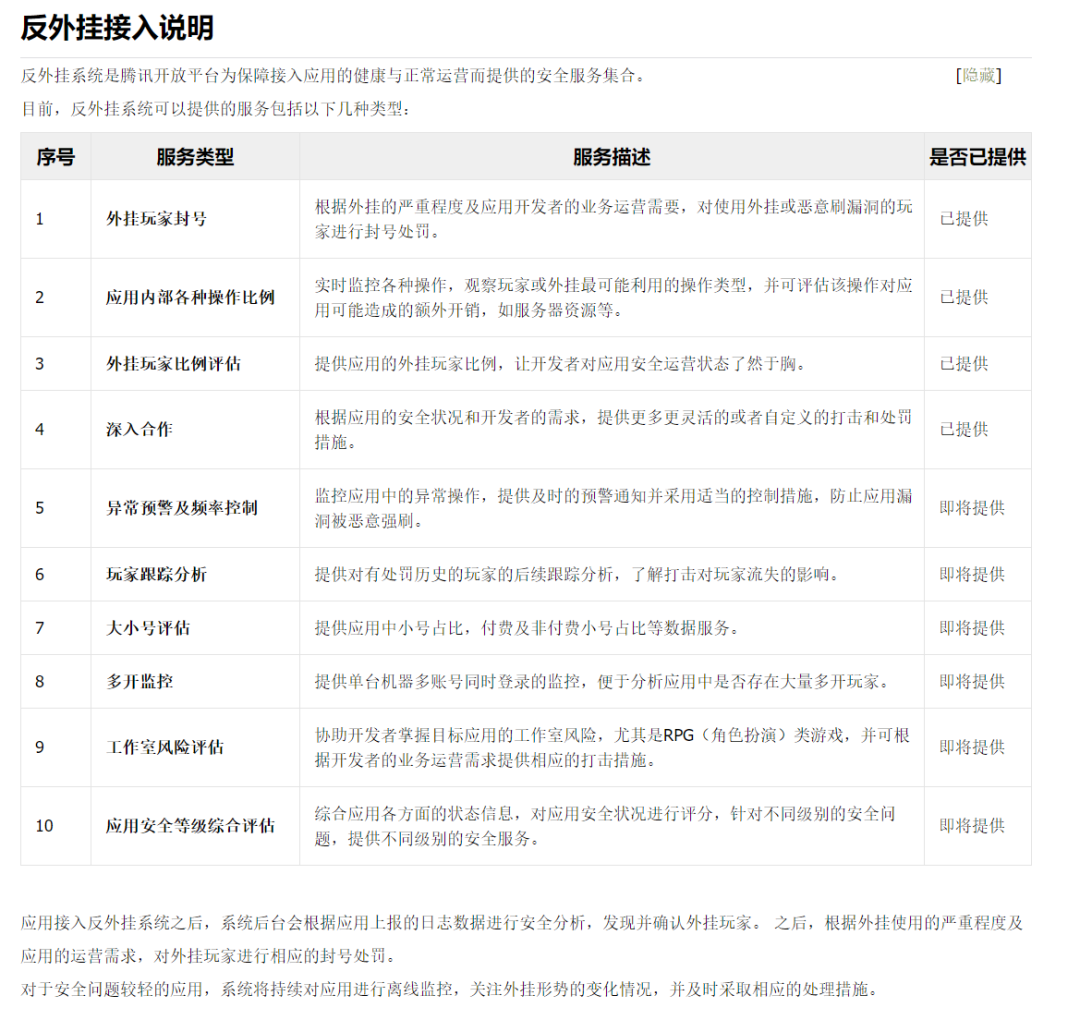Click the line 对于安全问题较轻的应用
The width and height of the screenshot is (1080, 1020).
click(x=451, y=989)
